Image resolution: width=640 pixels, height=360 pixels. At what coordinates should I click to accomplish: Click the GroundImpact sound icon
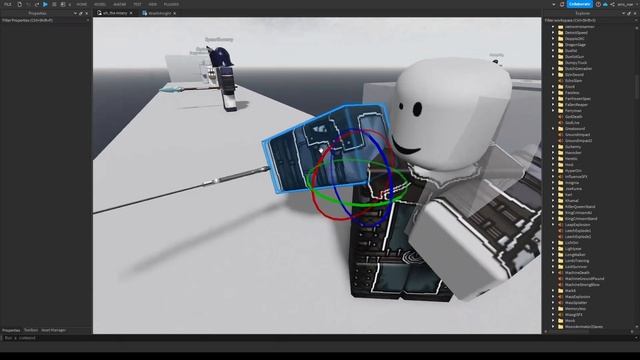pos(560,134)
